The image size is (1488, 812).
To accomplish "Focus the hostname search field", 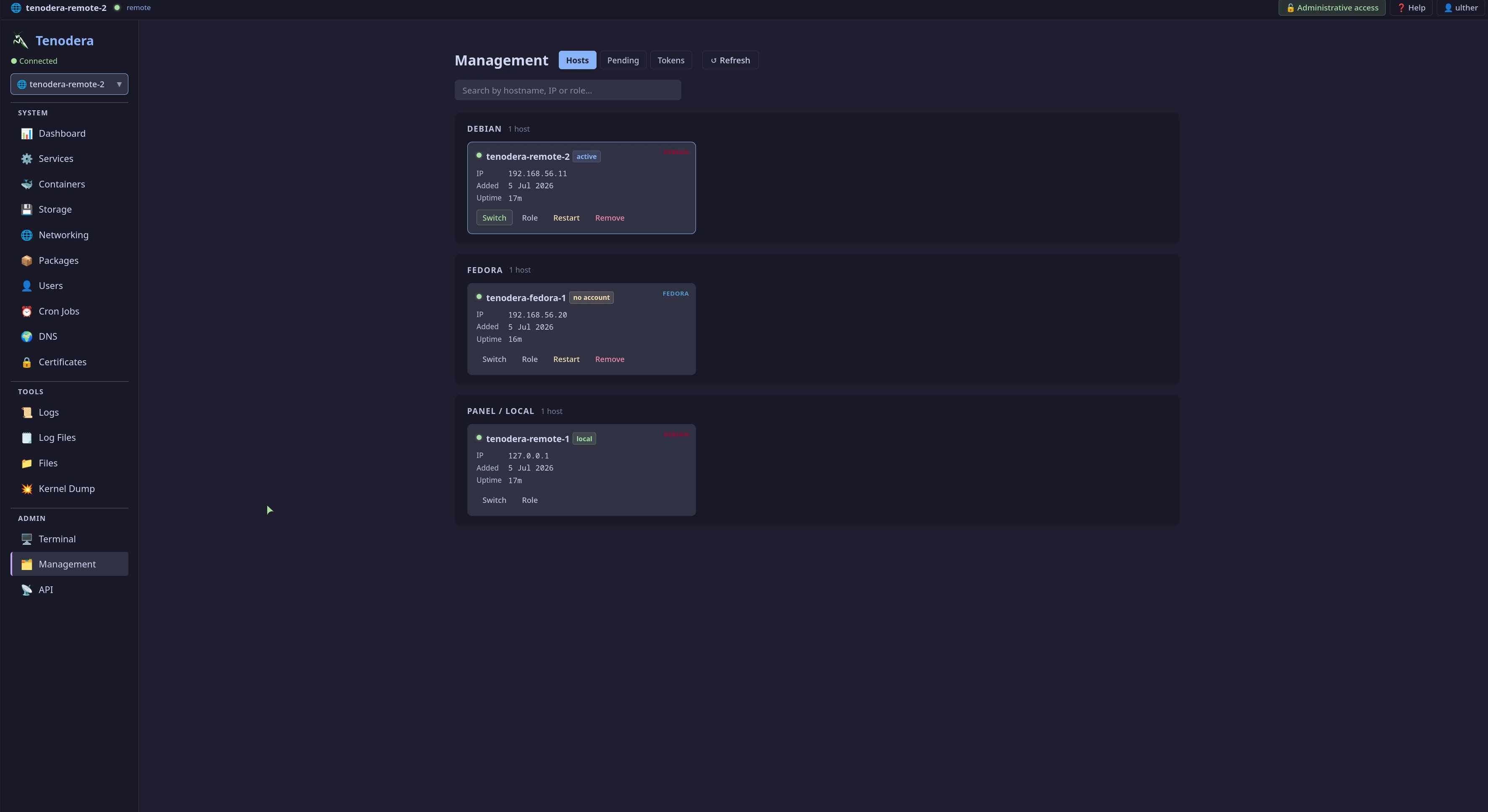I will (x=568, y=90).
